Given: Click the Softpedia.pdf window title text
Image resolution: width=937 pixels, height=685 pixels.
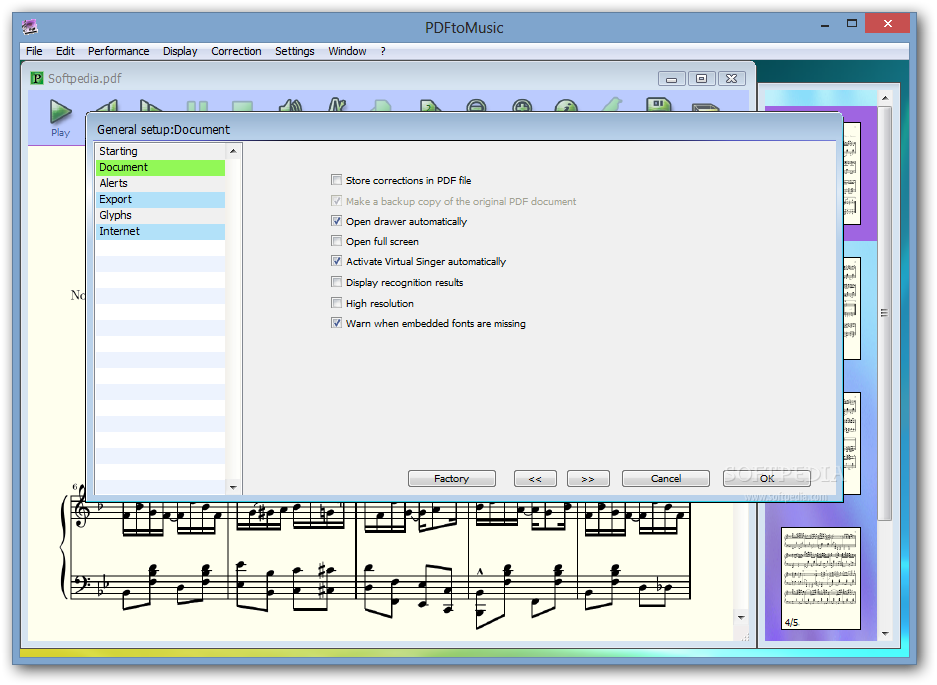Looking at the screenshot, I should tap(84, 78).
